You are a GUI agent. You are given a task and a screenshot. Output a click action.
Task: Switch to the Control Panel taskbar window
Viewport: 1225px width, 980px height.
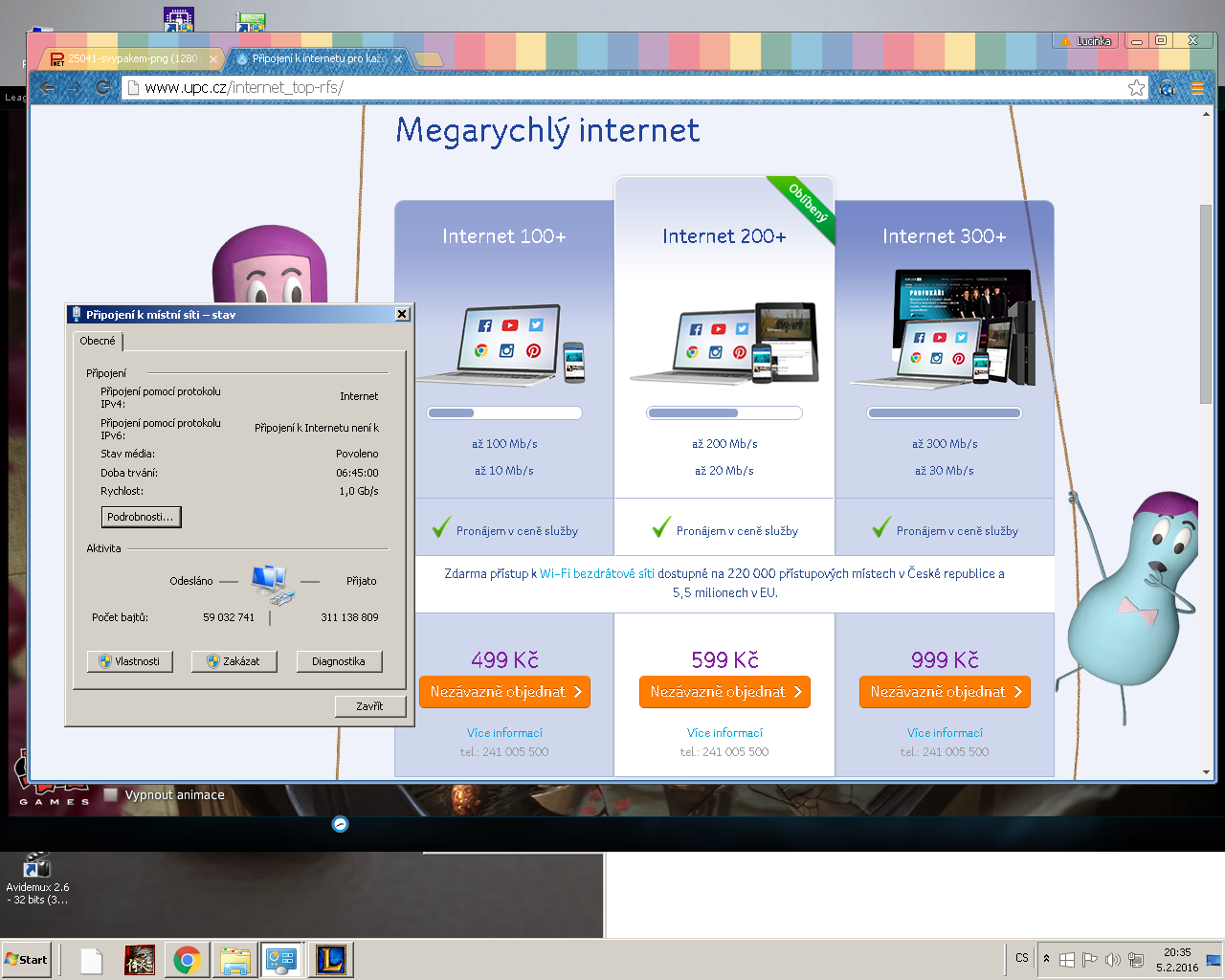point(282,960)
